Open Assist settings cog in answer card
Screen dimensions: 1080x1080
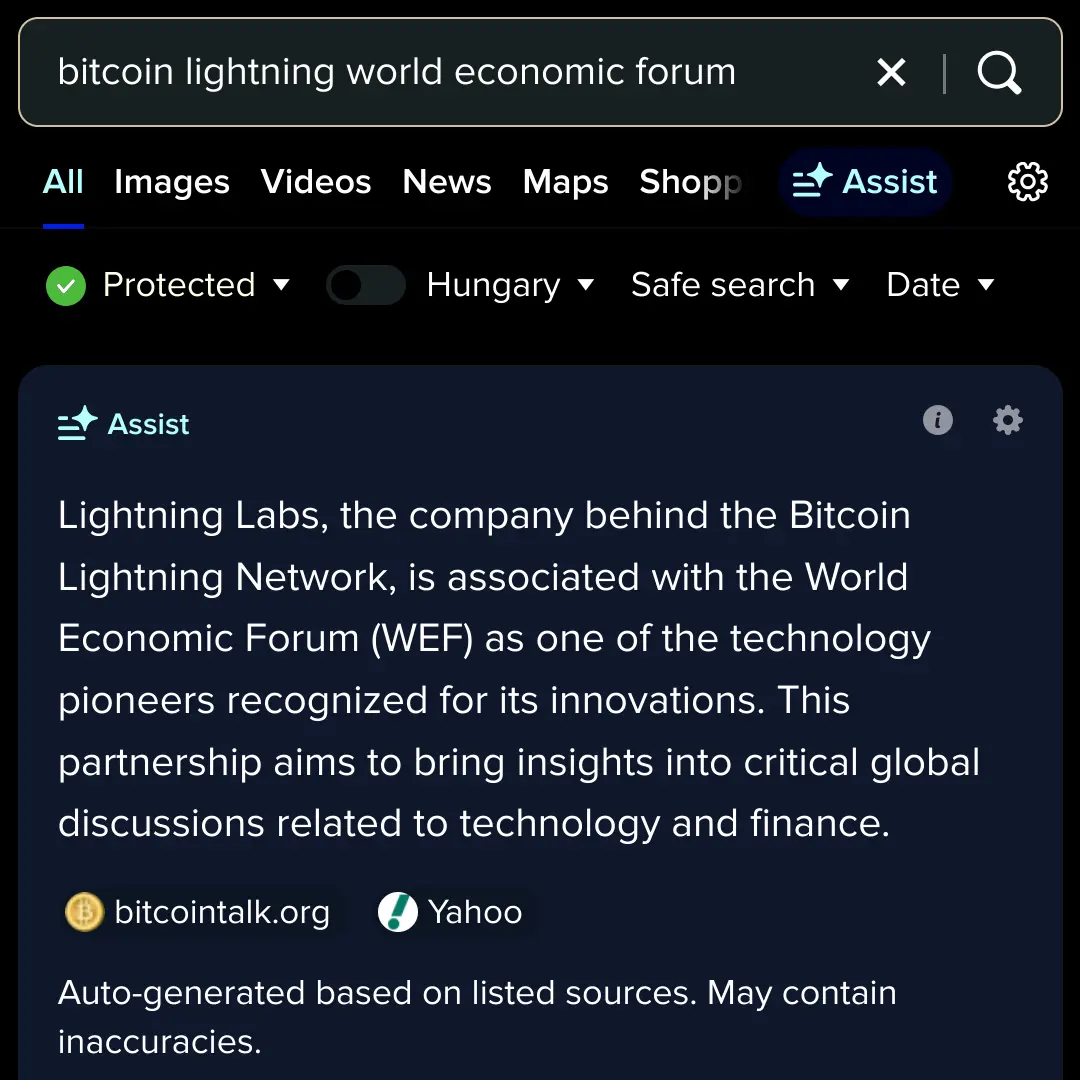(x=1007, y=420)
